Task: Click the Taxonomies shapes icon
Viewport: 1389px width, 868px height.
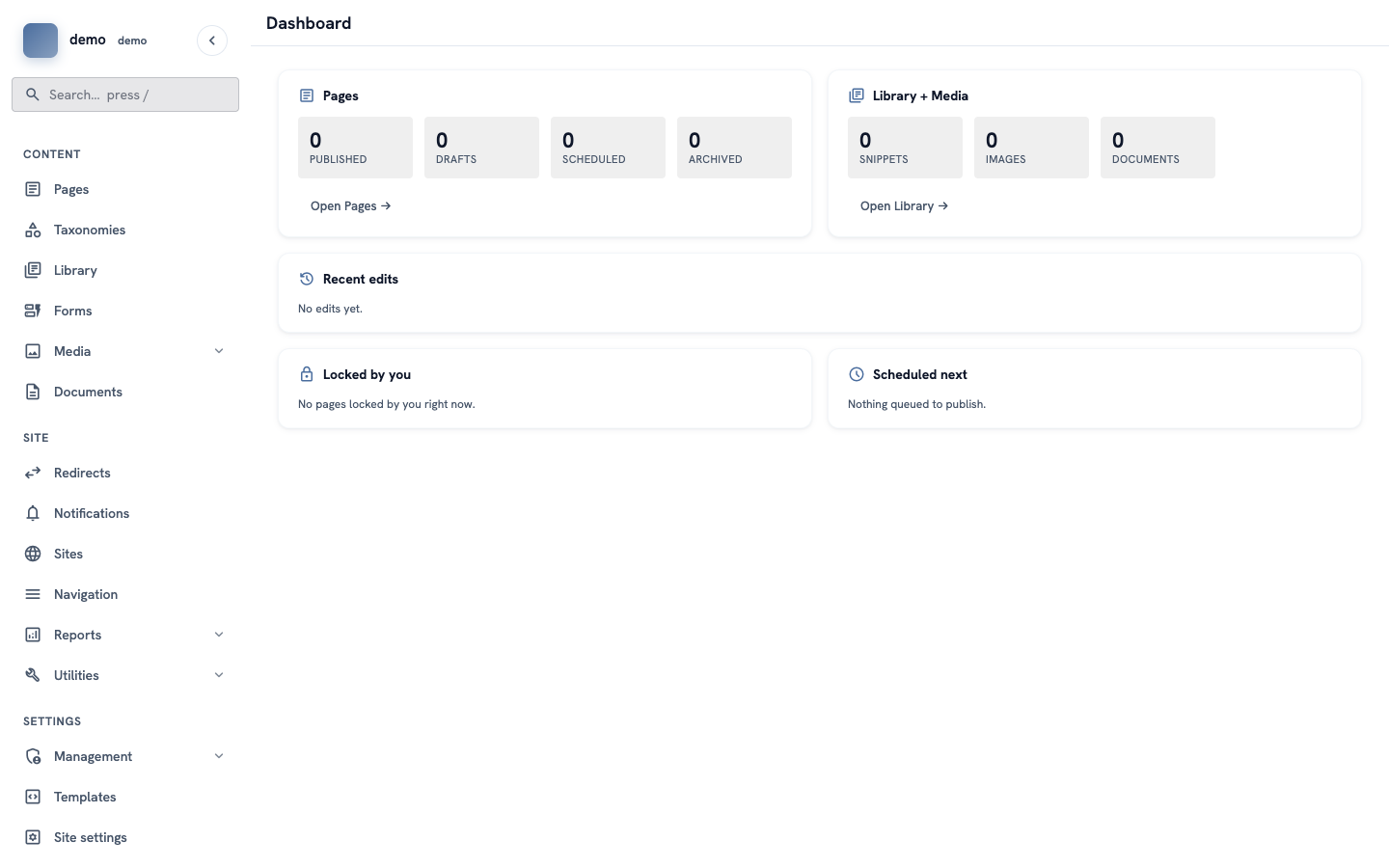Action: [x=33, y=230]
